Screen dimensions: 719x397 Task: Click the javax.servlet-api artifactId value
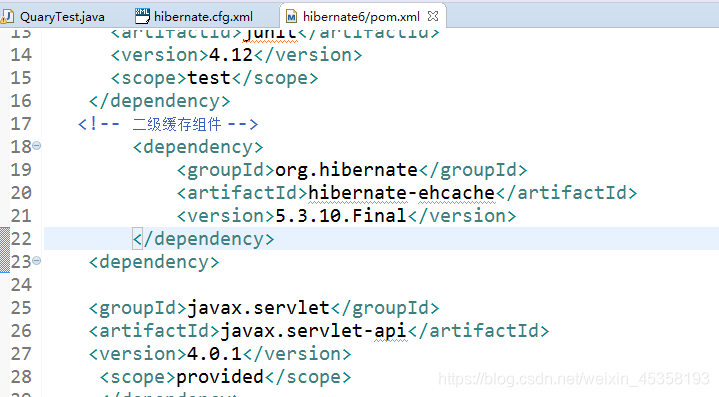(x=313, y=331)
